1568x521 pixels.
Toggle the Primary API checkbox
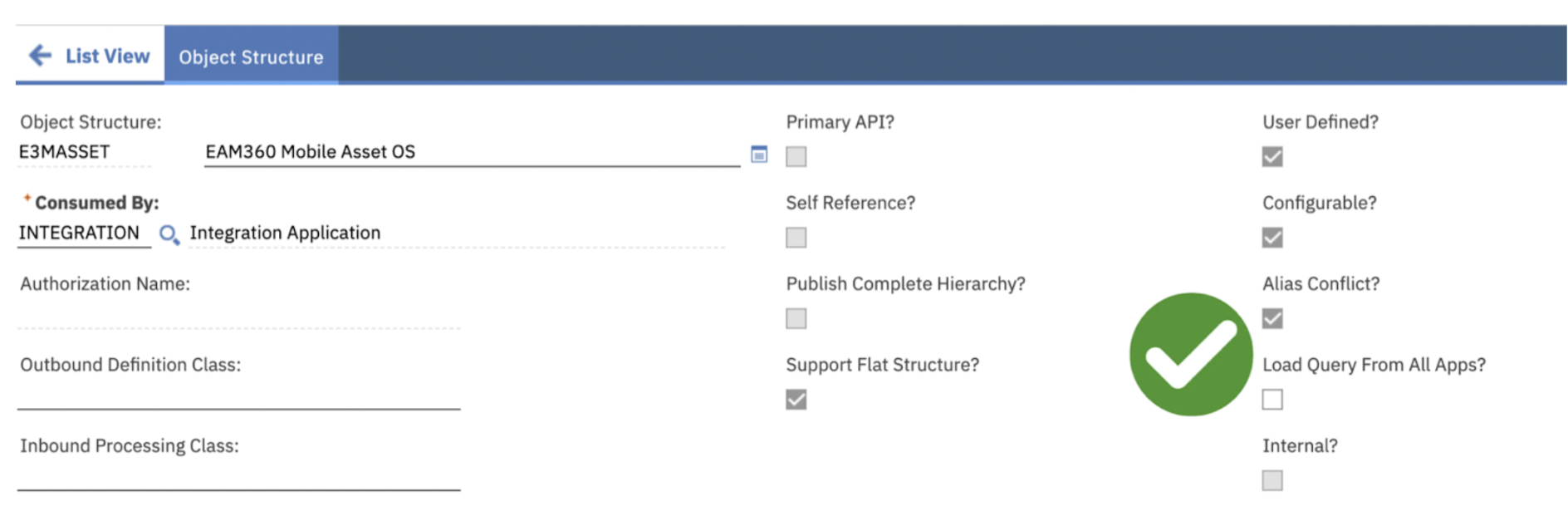point(796,156)
